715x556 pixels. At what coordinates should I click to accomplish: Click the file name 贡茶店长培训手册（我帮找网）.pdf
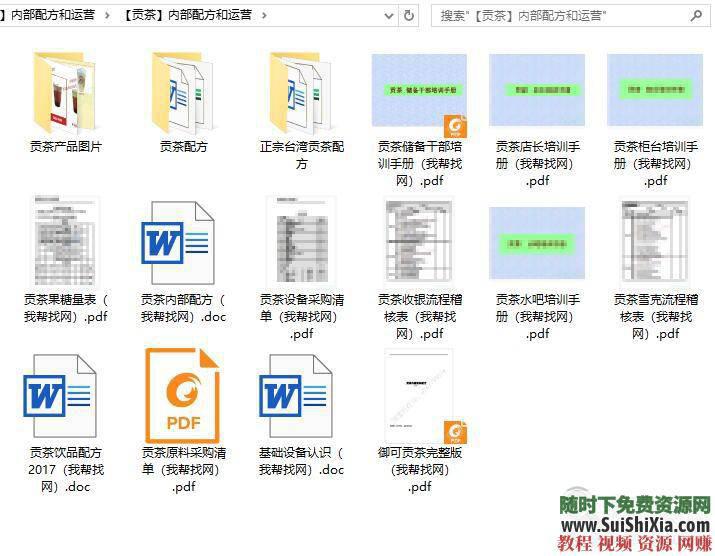point(538,164)
